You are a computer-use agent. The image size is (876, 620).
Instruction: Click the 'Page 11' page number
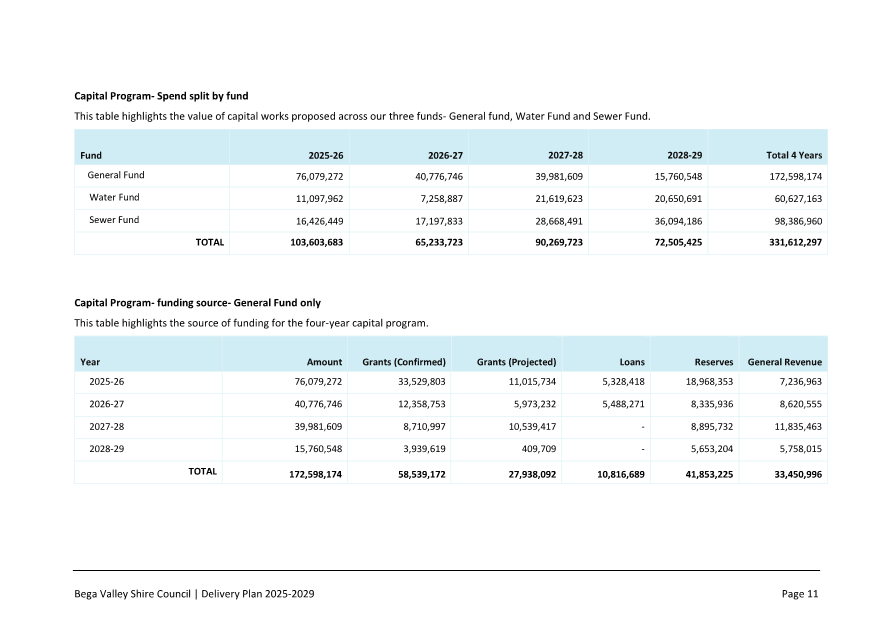click(799, 594)
